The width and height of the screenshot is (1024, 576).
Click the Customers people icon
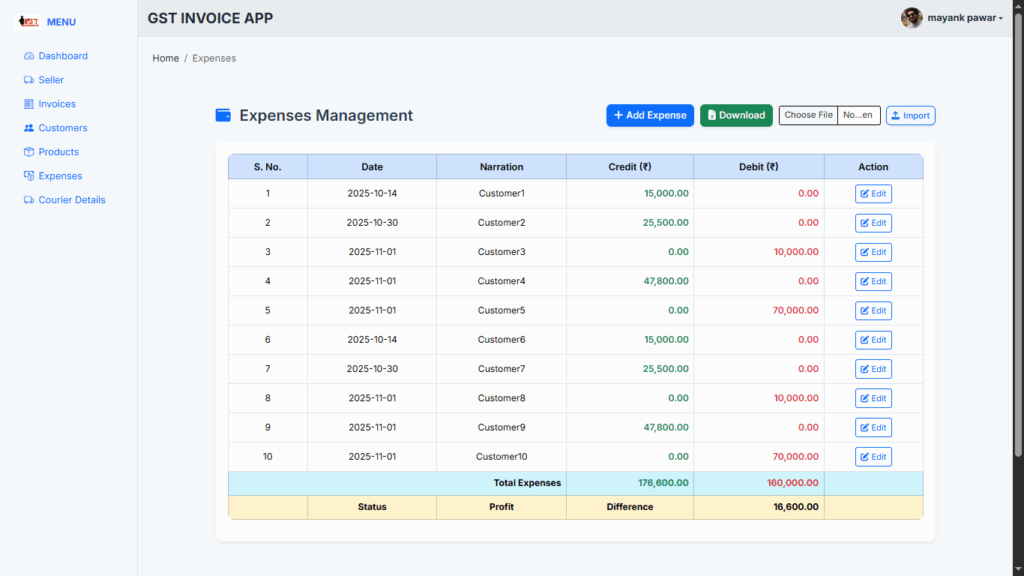(29, 128)
